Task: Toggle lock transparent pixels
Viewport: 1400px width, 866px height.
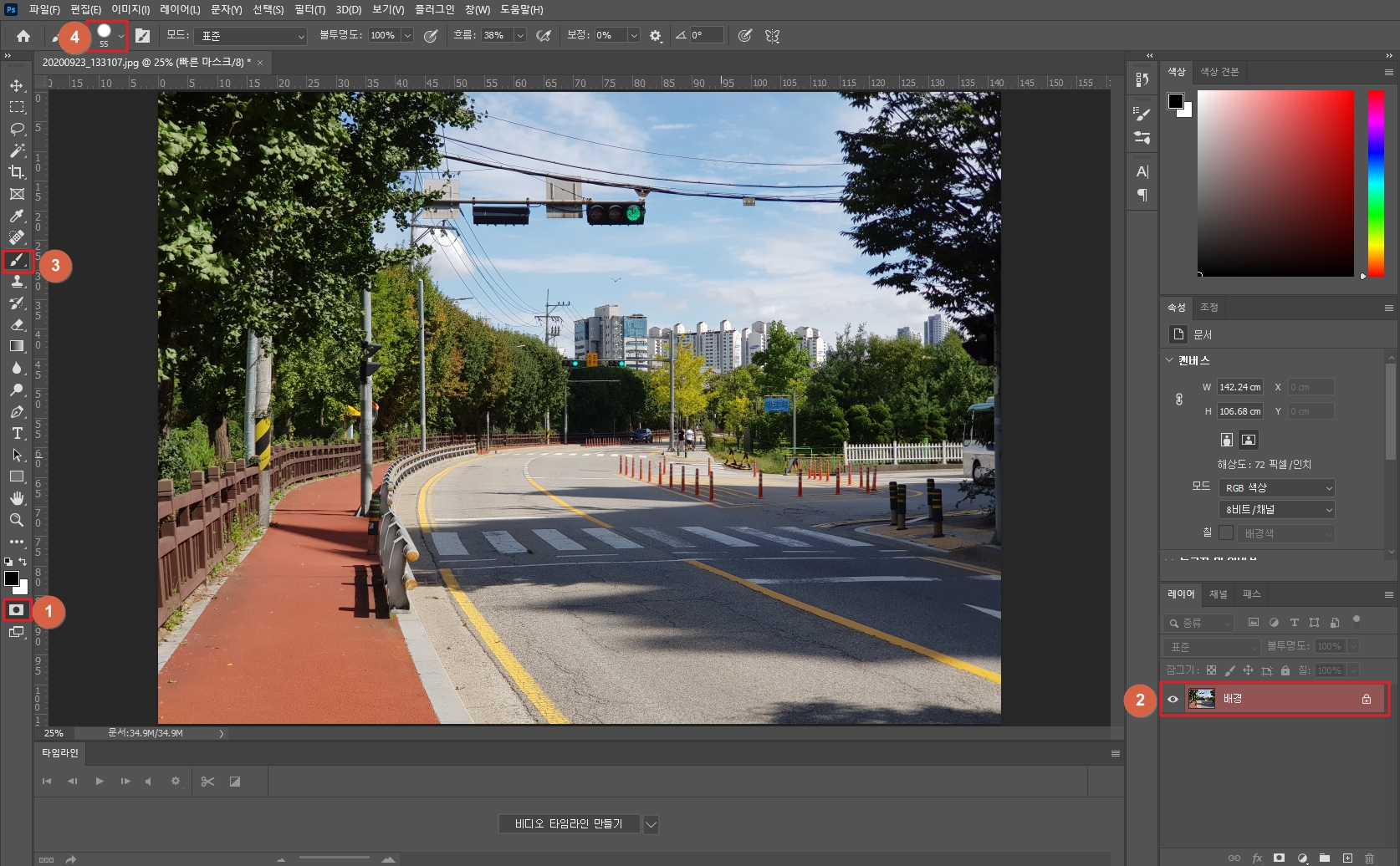Action: (x=1211, y=670)
